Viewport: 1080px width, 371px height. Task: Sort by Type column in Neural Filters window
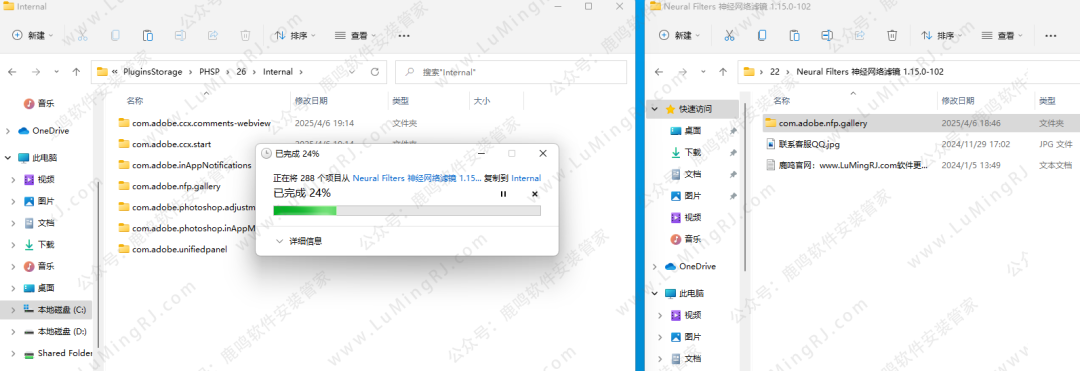pyautogui.click(x=1047, y=100)
